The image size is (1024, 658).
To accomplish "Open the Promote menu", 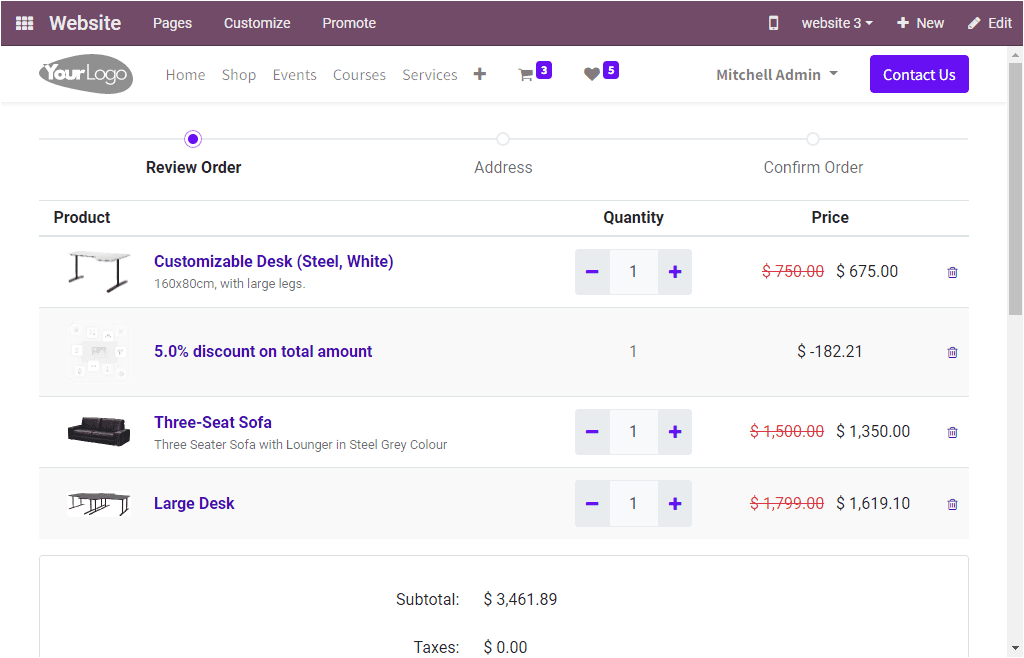I will click(x=349, y=22).
